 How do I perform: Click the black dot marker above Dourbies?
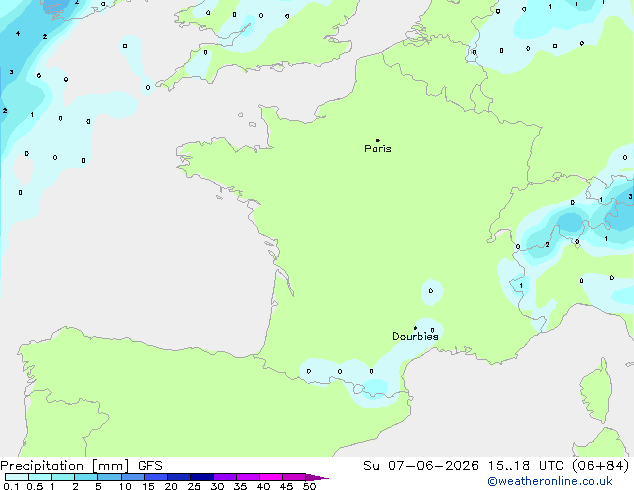(x=415, y=328)
